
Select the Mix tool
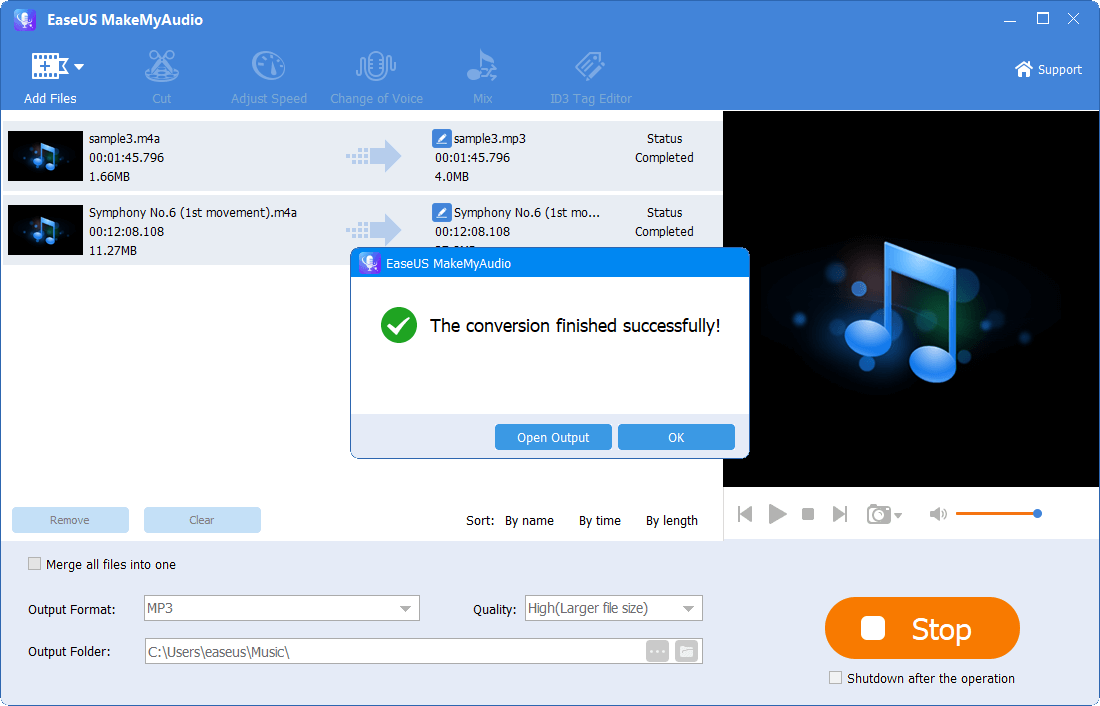point(482,70)
